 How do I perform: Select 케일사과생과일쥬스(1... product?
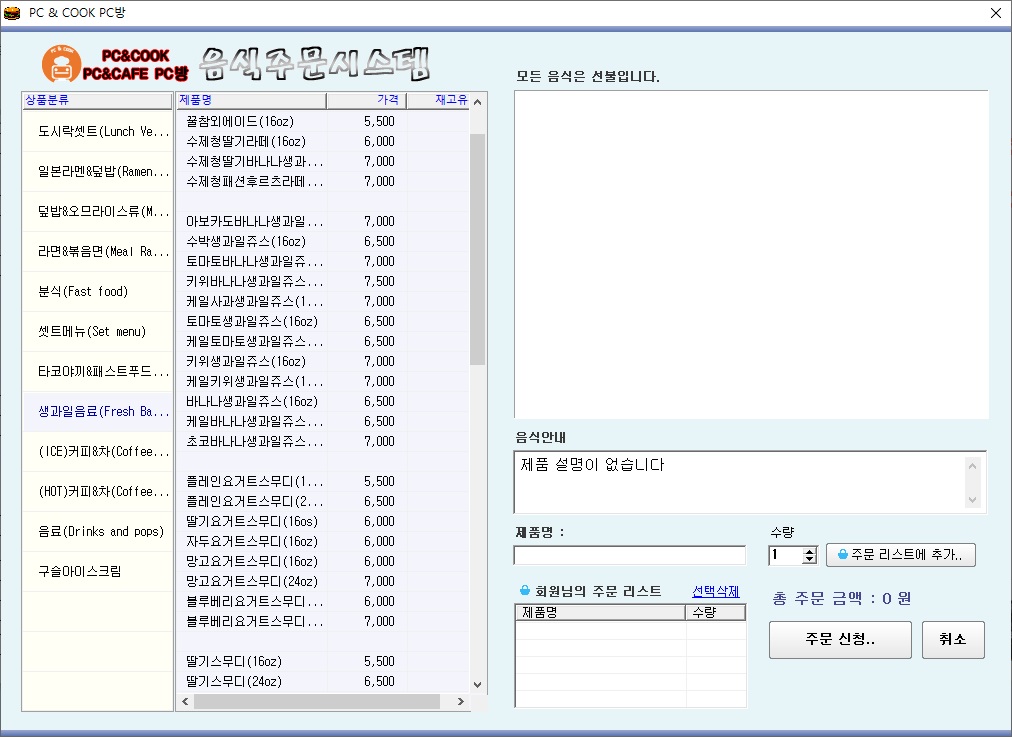(x=323, y=301)
